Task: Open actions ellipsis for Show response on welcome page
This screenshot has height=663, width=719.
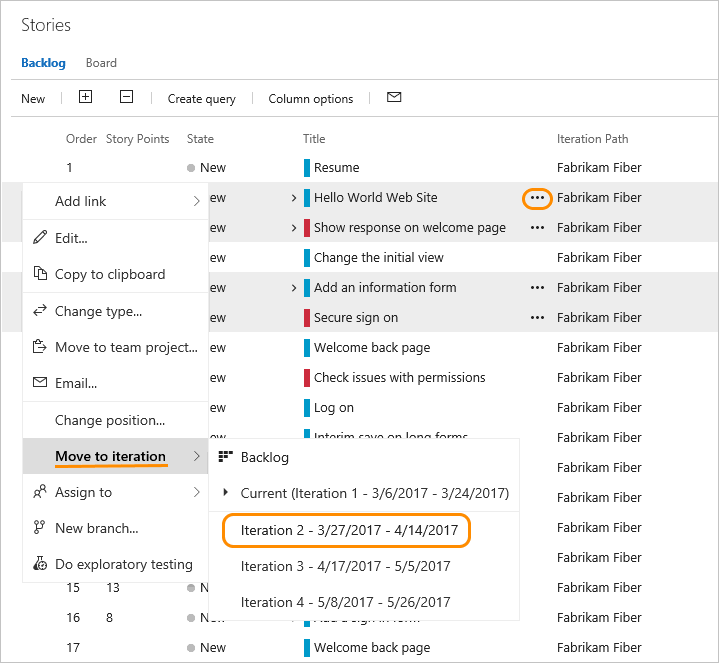Action: point(537,228)
